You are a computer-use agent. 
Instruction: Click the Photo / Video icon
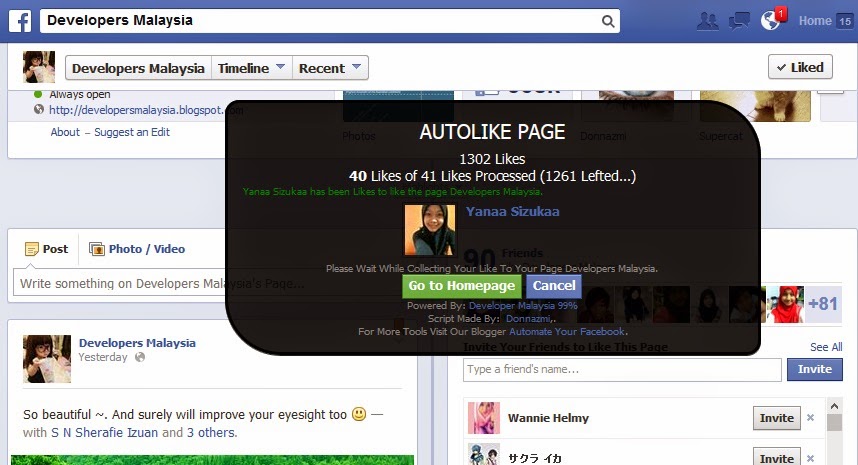(x=97, y=249)
